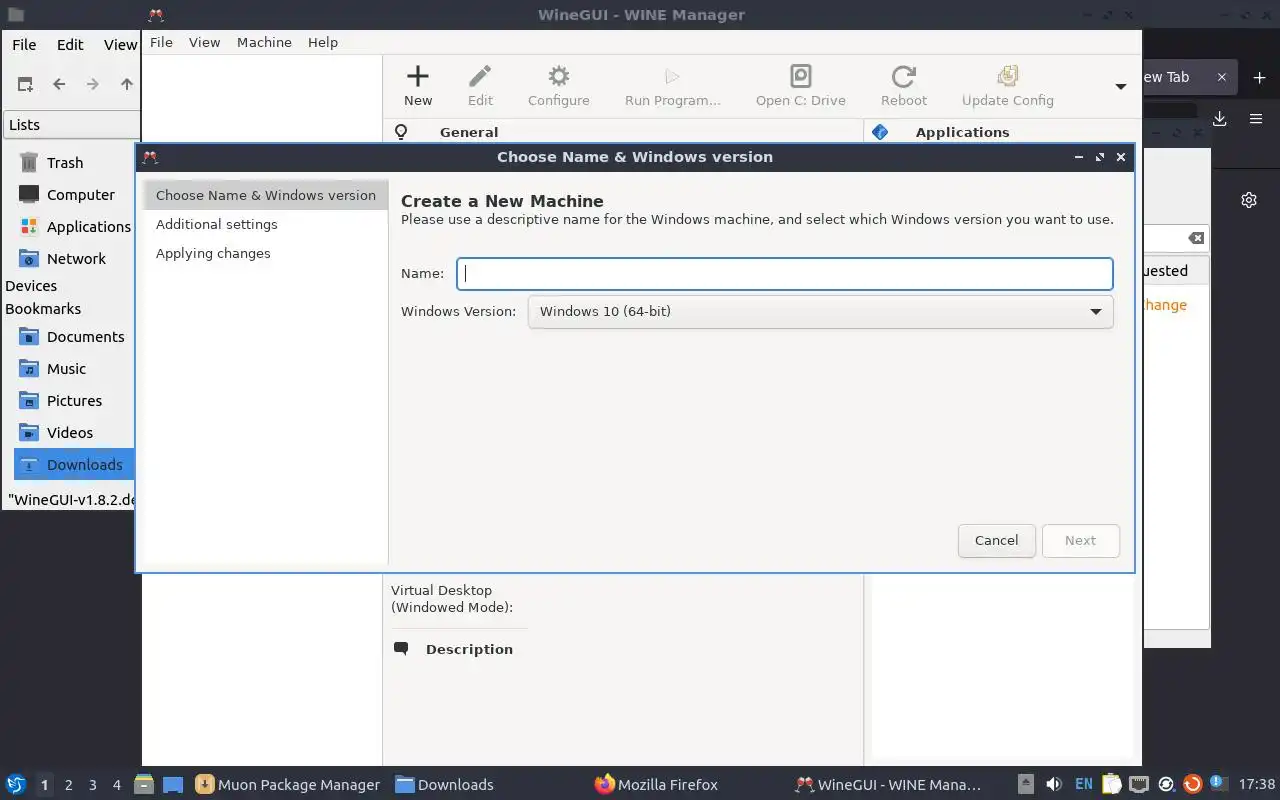Viewport: 1280px width, 800px height.
Task: Click the Applications section icon
Action: pos(880,132)
